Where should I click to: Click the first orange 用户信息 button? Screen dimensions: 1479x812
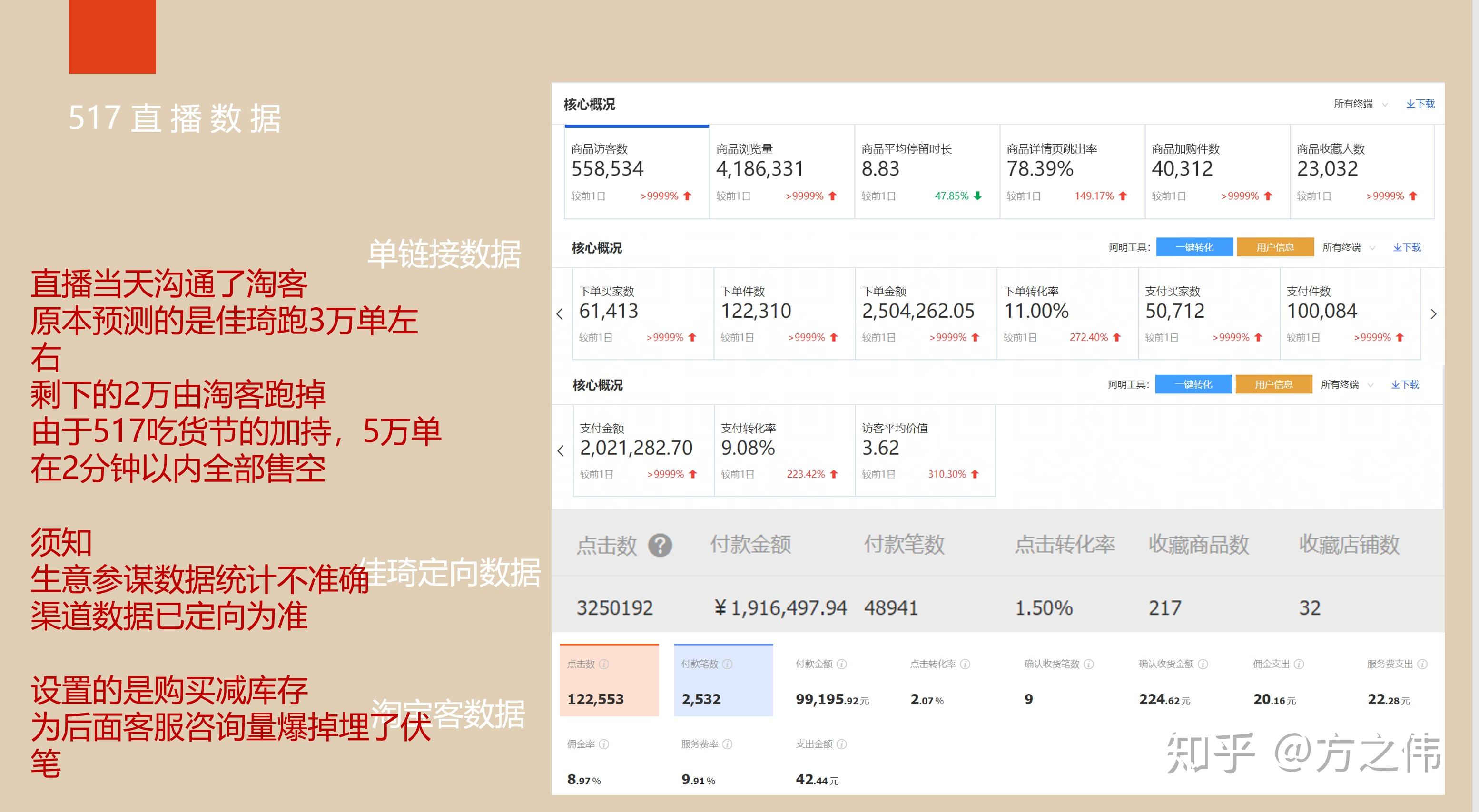click(1275, 247)
